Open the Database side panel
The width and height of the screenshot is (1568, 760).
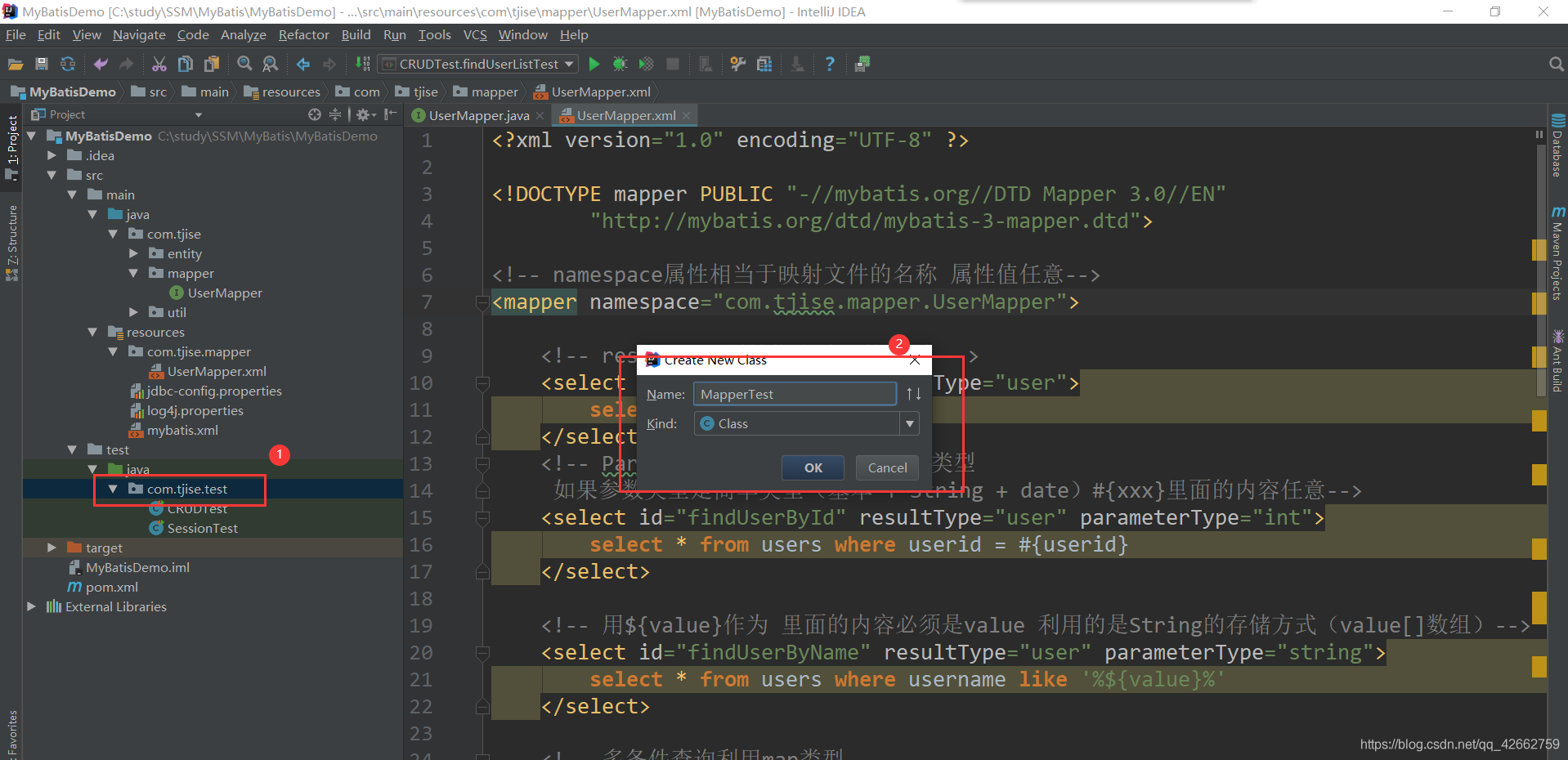coord(1558,146)
